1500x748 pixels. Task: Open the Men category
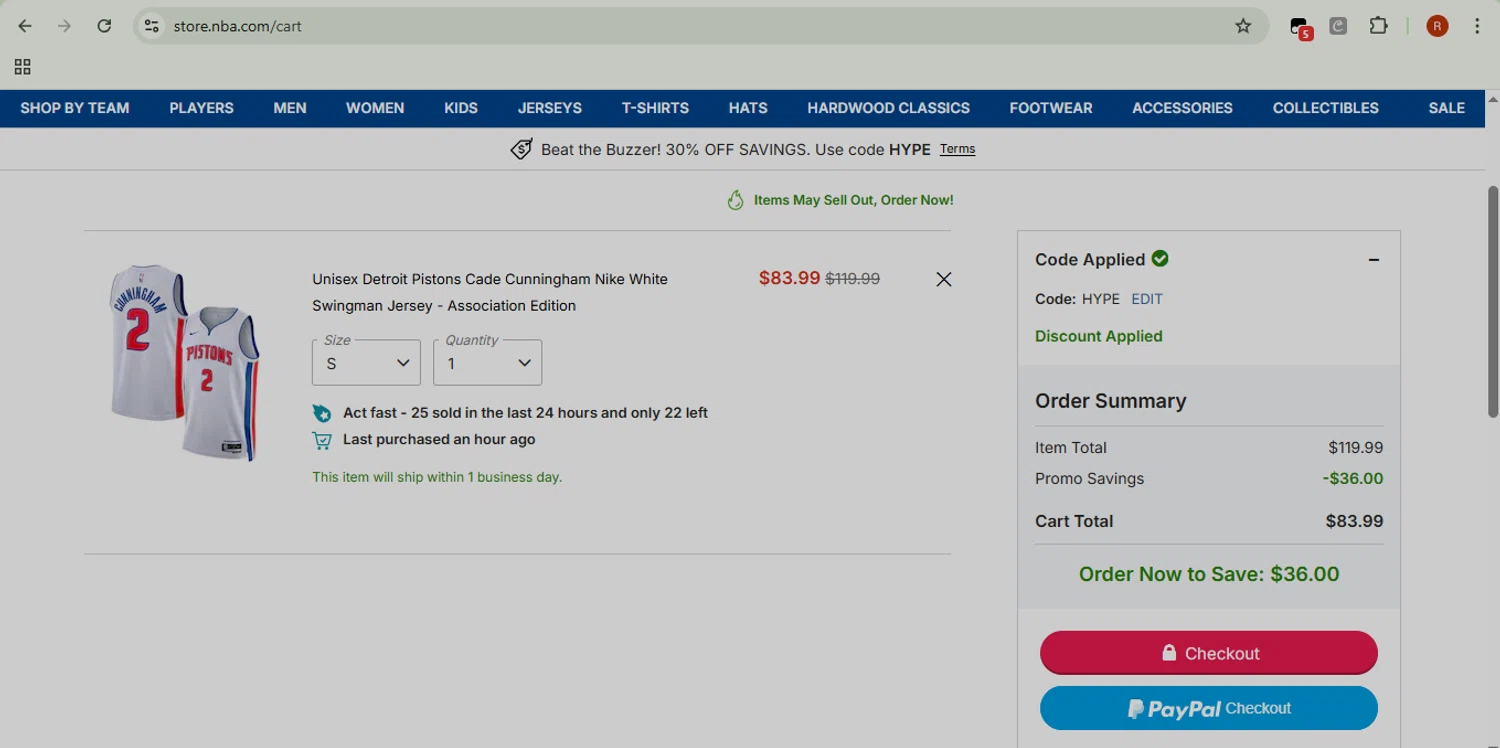[x=290, y=108]
